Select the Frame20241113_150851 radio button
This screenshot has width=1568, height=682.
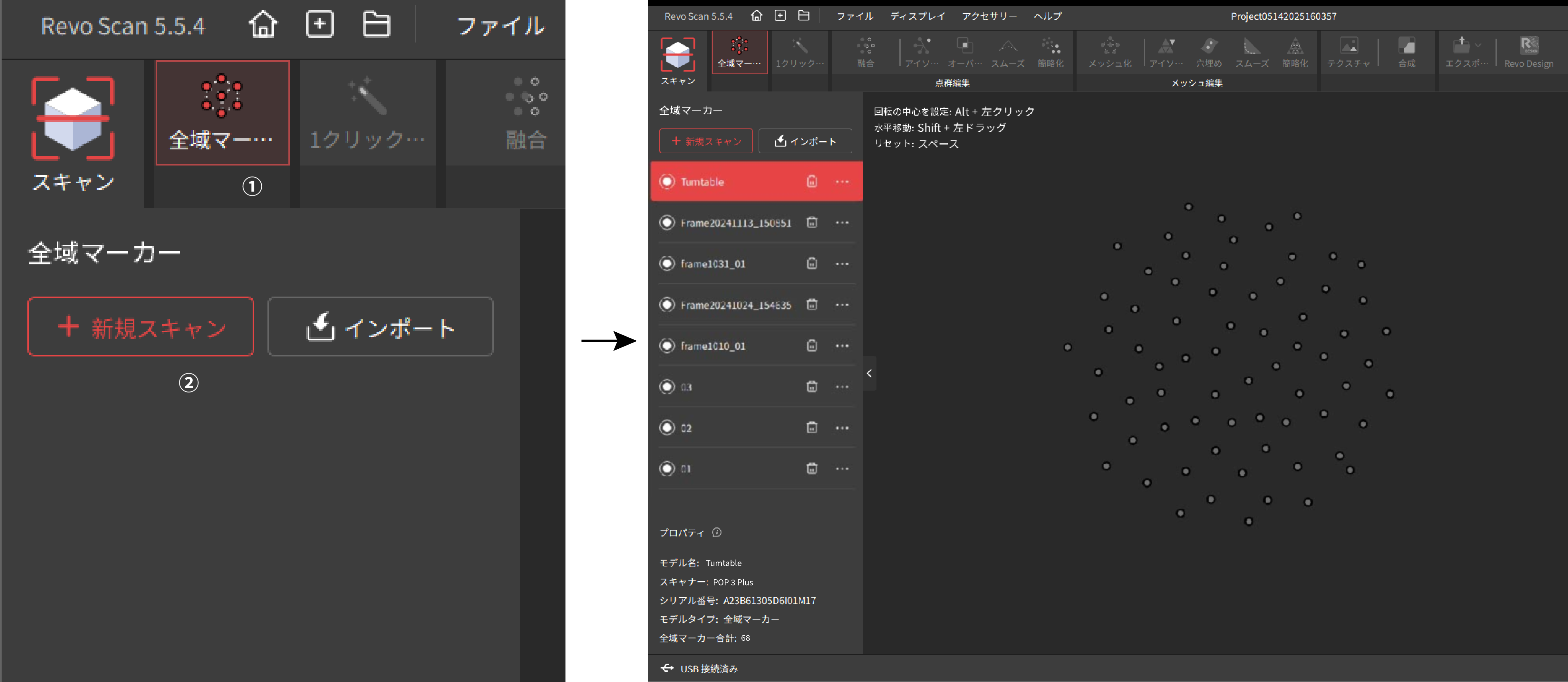click(x=667, y=222)
